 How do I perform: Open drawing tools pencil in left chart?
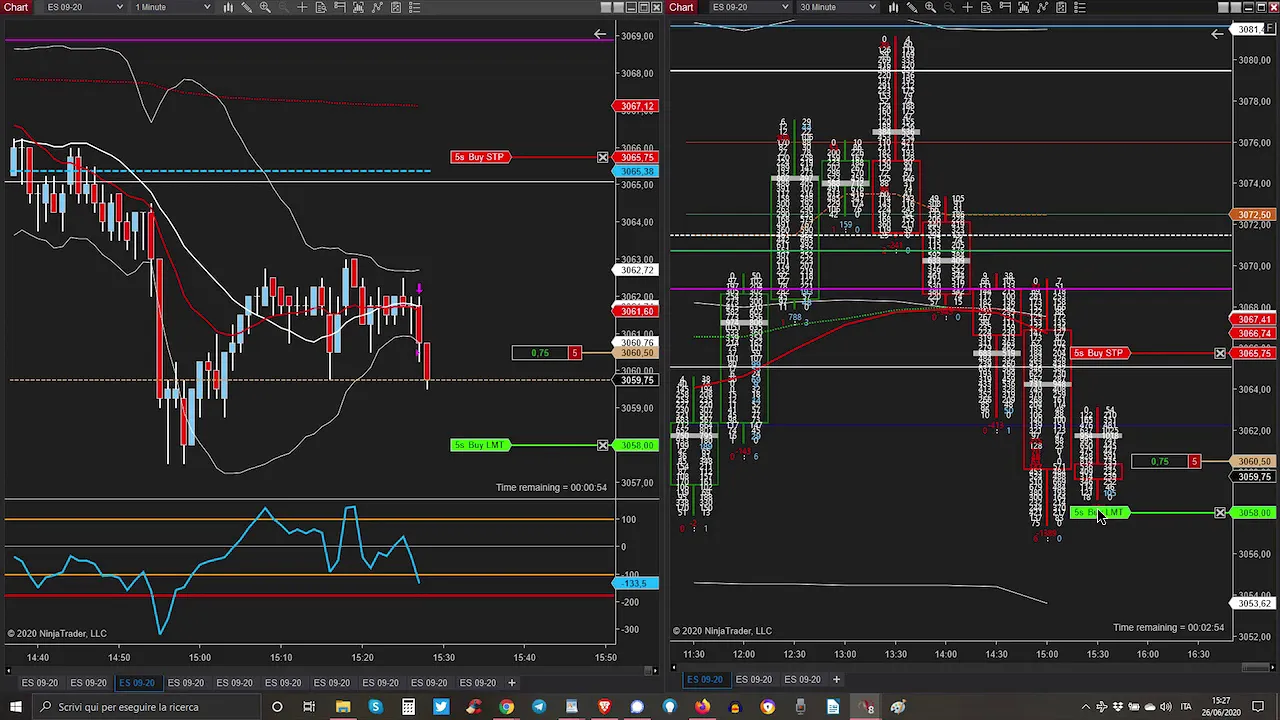[x=246, y=7]
